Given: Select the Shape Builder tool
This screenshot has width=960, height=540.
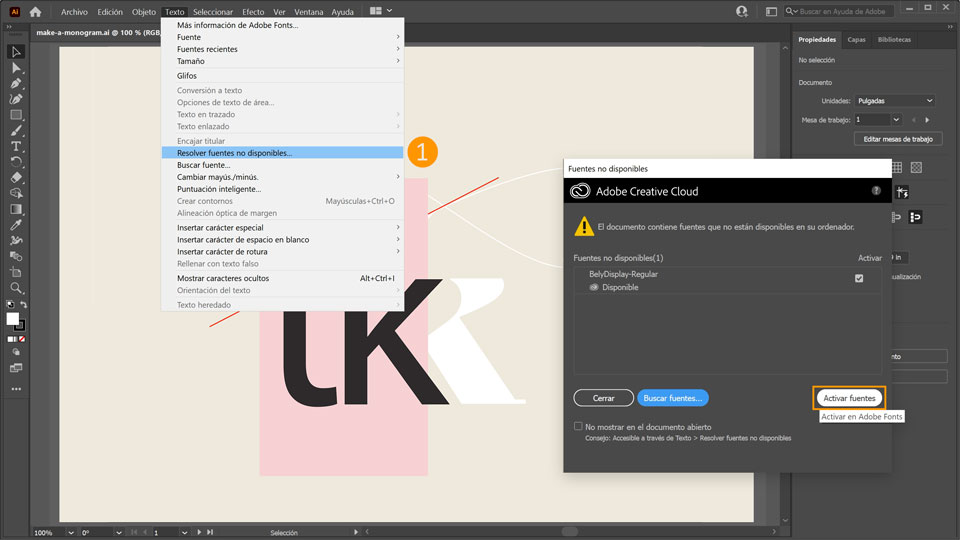Looking at the screenshot, I should [17, 193].
